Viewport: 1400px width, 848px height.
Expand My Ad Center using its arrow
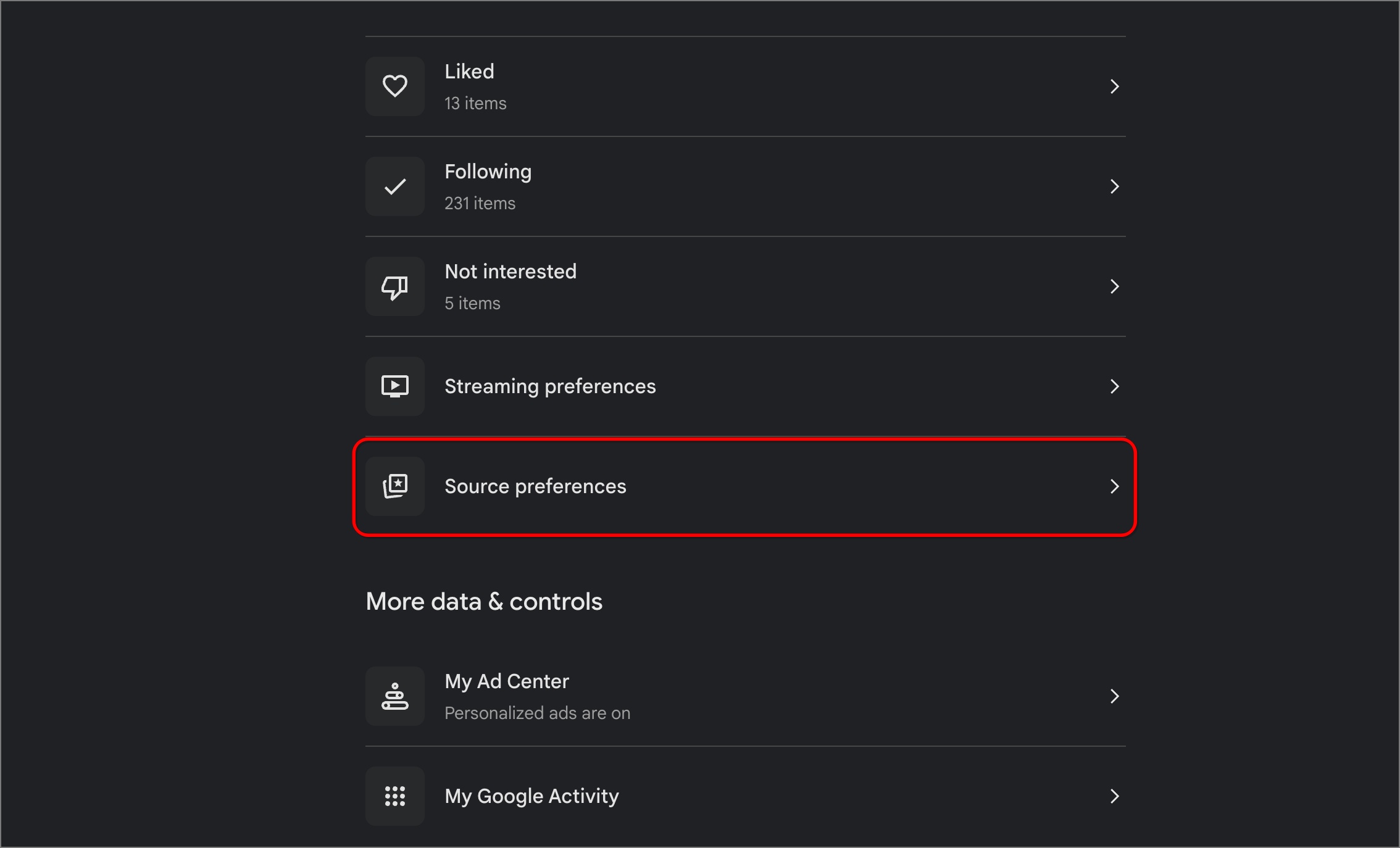tap(1114, 696)
